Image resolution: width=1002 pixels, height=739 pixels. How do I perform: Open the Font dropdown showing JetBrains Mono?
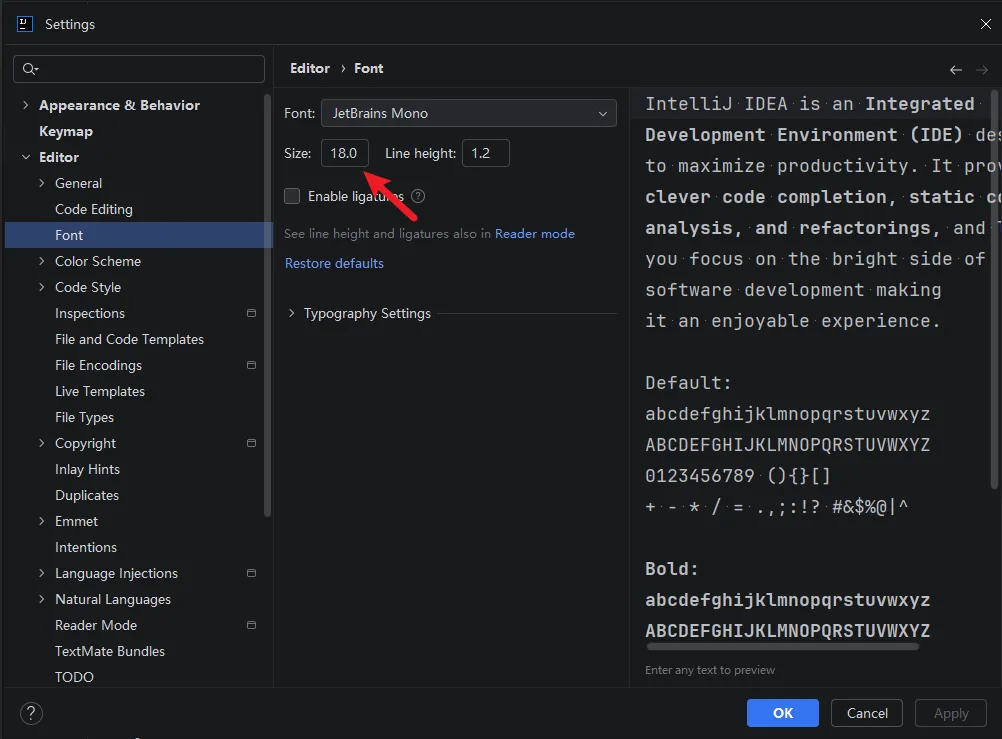[x=468, y=113]
